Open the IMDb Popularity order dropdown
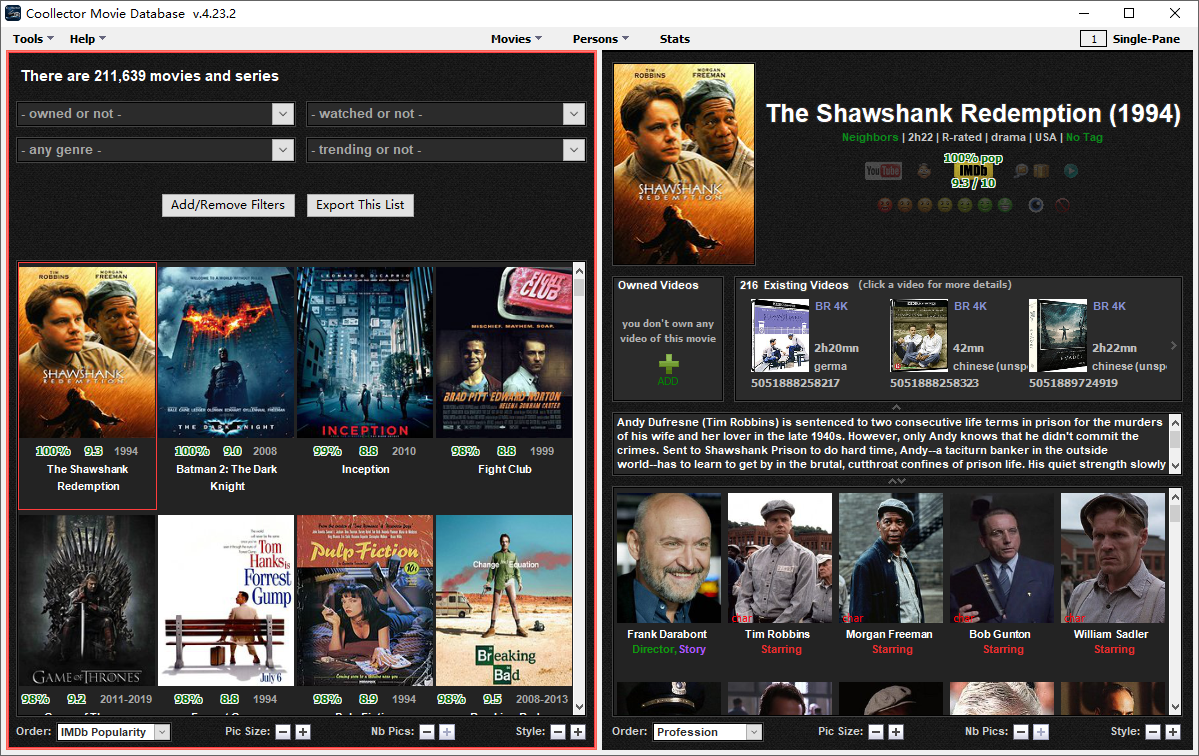The image size is (1199, 756). (113, 732)
